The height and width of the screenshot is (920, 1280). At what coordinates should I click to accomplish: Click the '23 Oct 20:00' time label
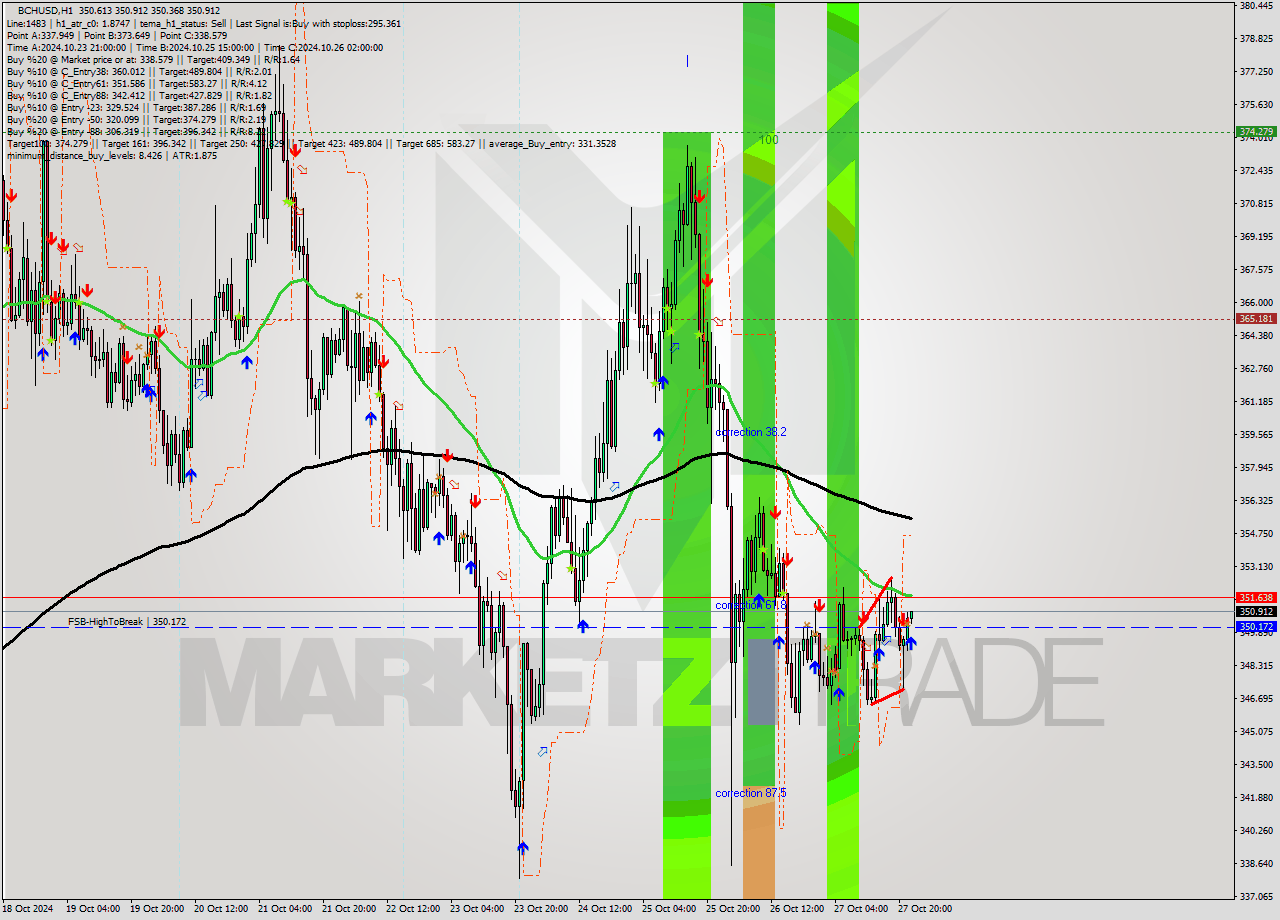[x=540, y=909]
